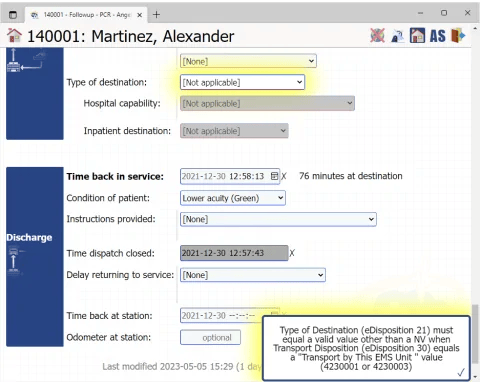Image resolution: width=480 pixels, height=384 pixels.
Task: Expand Instructions provided dropdown
Action: coord(278,219)
